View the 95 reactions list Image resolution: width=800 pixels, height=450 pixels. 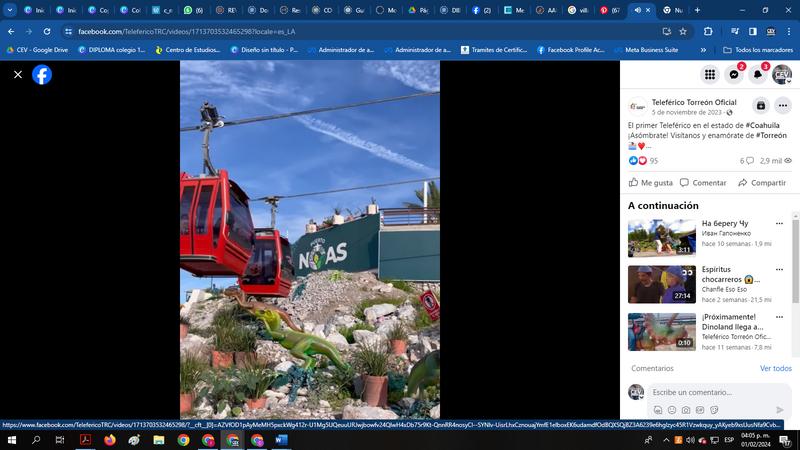(643, 161)
